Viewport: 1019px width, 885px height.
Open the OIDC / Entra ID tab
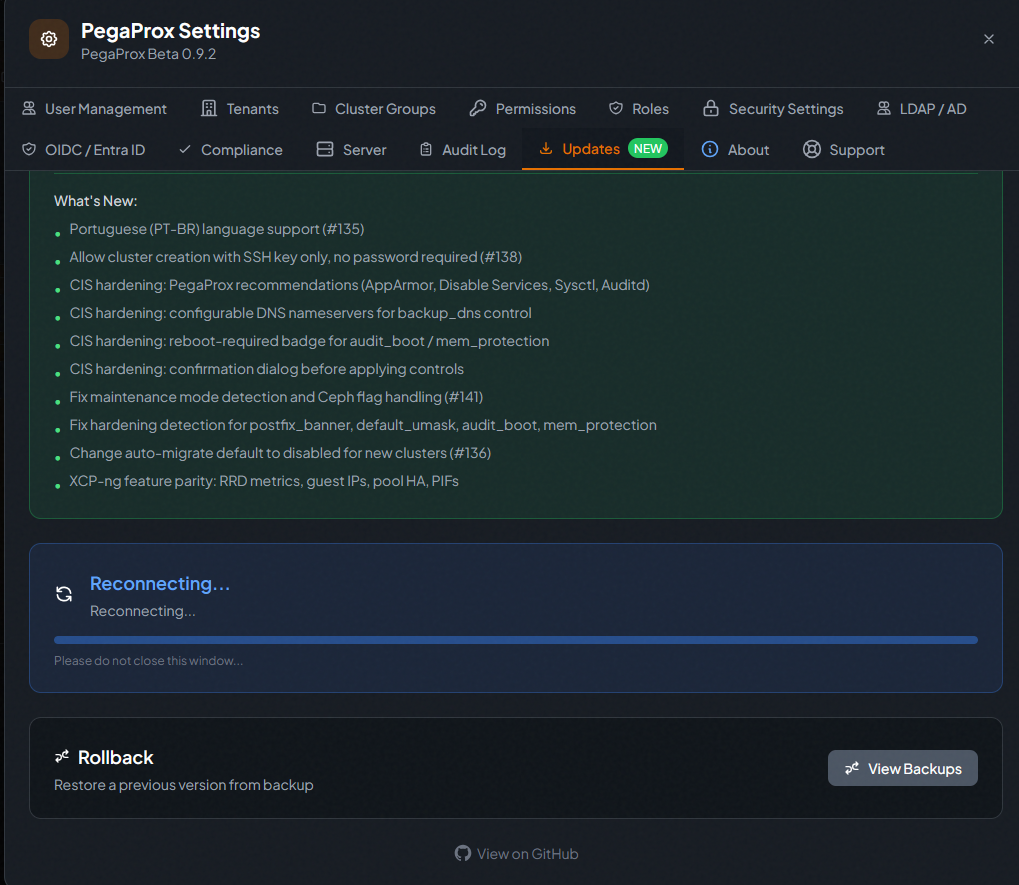83,149
